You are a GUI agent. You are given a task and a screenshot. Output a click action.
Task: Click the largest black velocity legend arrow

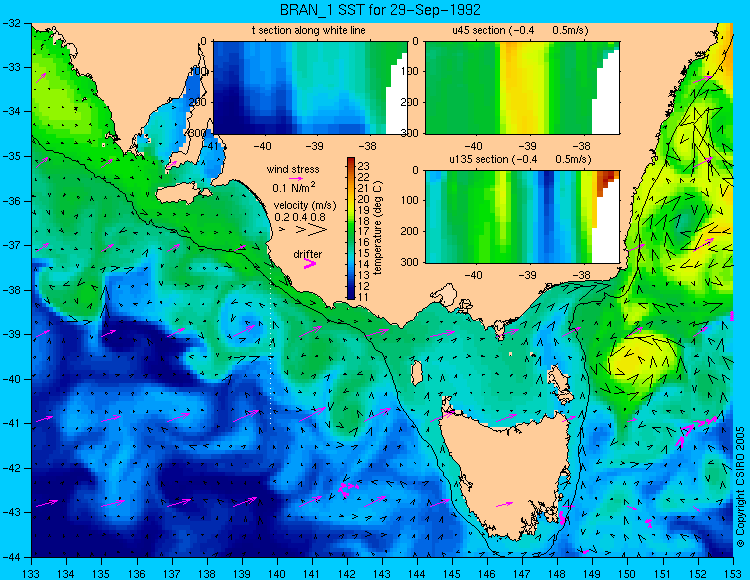point(317,230)
